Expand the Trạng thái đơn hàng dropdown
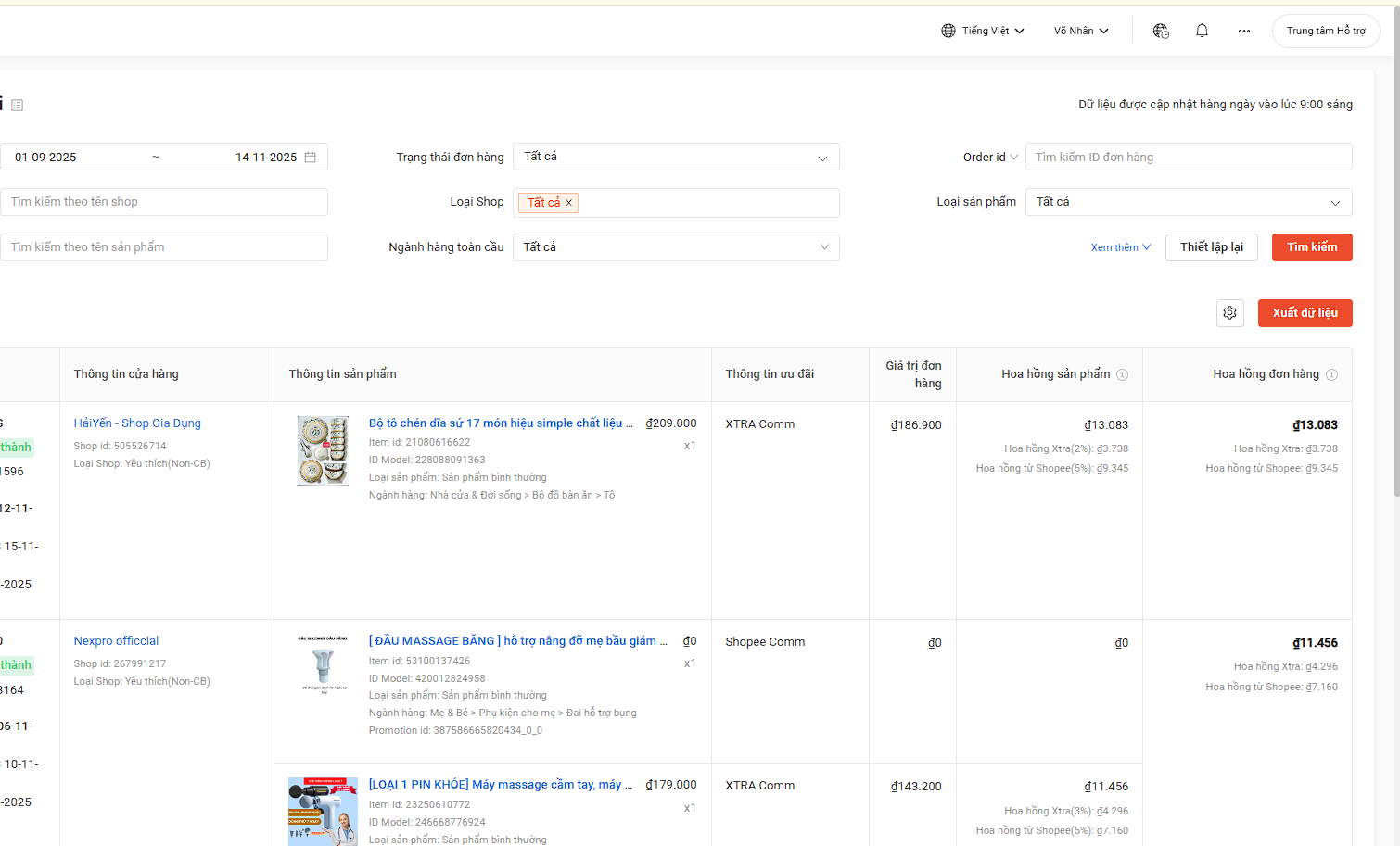Screen dimensions: 1400x846 click(675, 158)
